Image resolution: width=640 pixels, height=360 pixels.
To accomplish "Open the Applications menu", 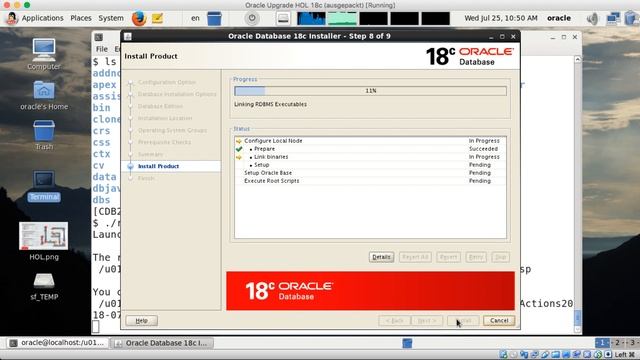I will pyautogui.click(x=42, y=18).
